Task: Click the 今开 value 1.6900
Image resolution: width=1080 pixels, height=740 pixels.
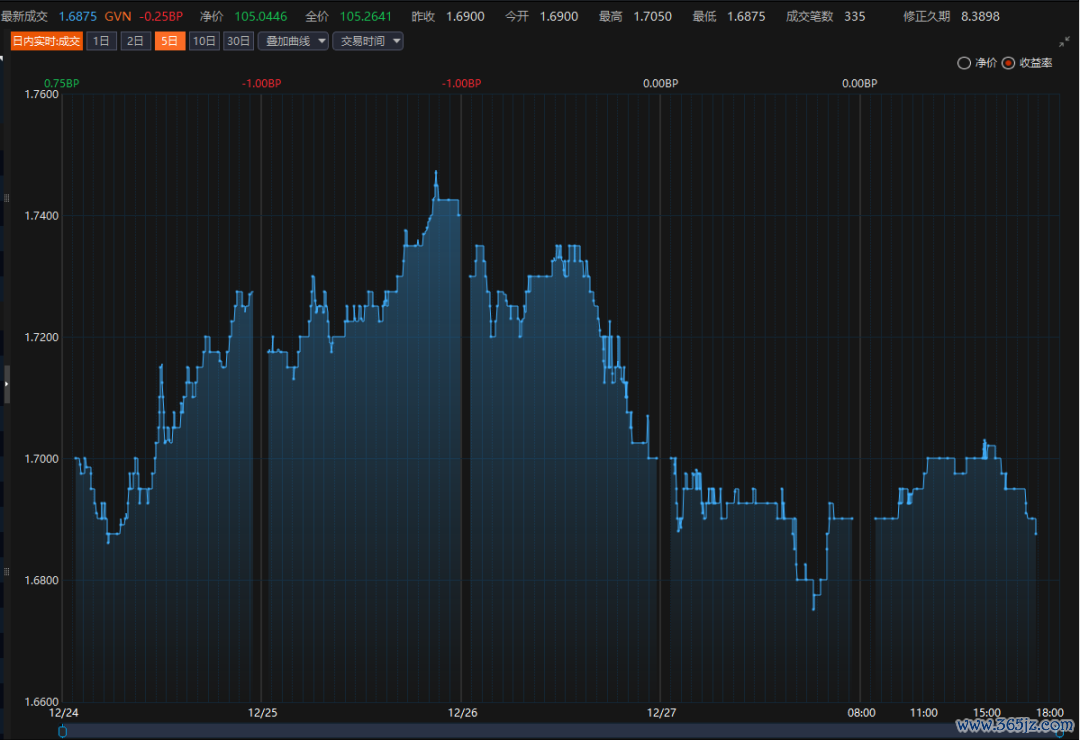Action: point(559,17)
